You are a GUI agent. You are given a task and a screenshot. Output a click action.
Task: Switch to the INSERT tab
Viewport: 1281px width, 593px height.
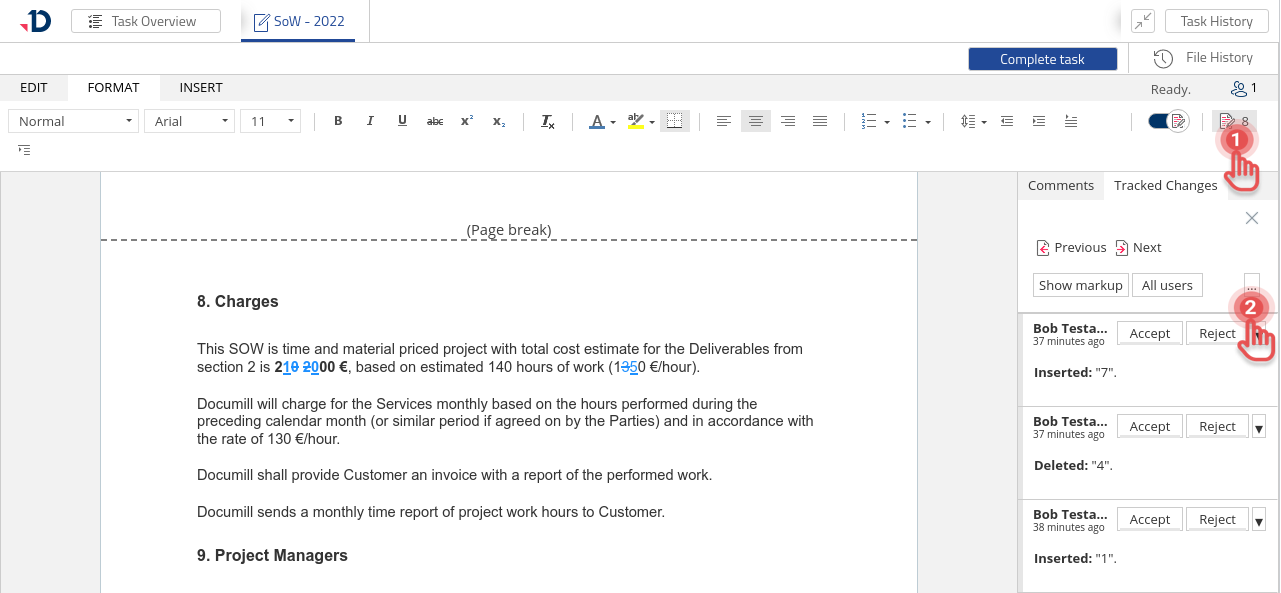pos(201,88)
